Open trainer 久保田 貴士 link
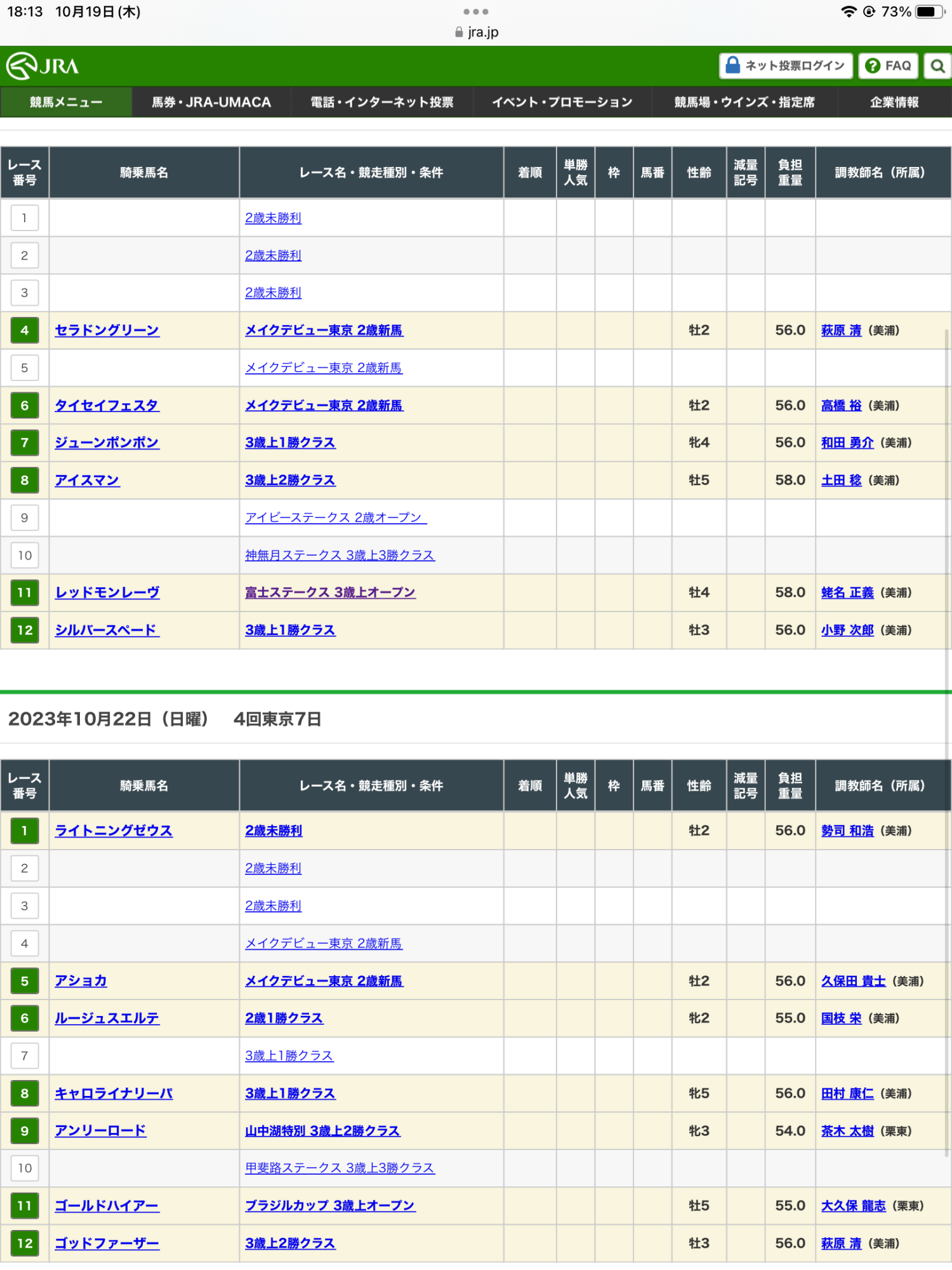 coord(854,981)
